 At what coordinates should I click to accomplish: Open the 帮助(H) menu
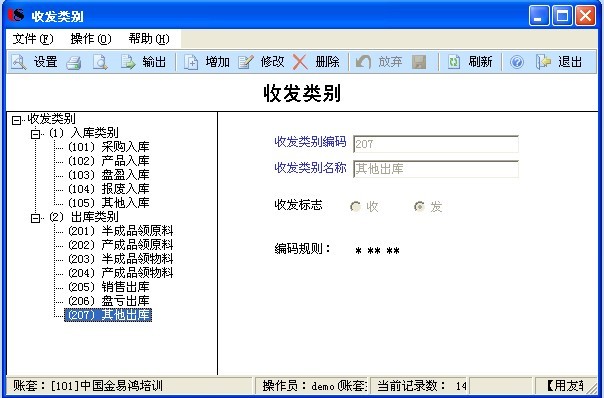[149, 39]
